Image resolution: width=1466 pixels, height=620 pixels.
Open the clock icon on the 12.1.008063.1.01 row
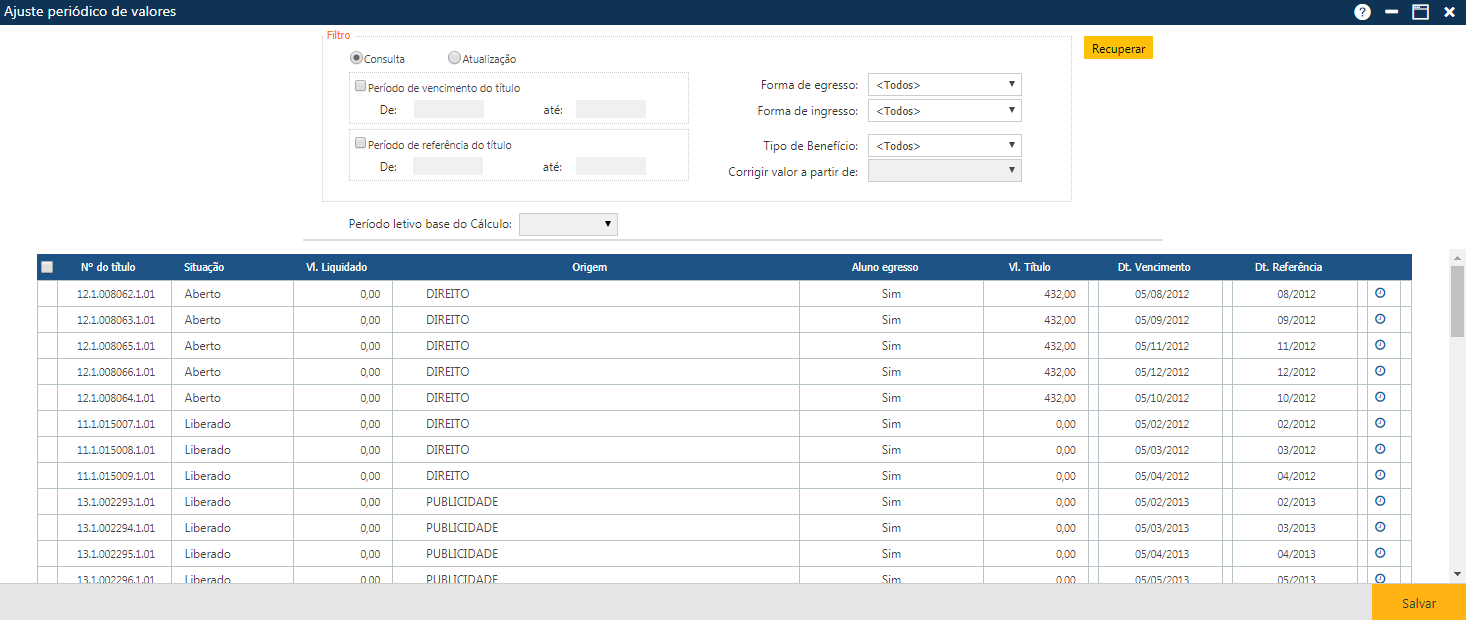(x=1380, y=319)
